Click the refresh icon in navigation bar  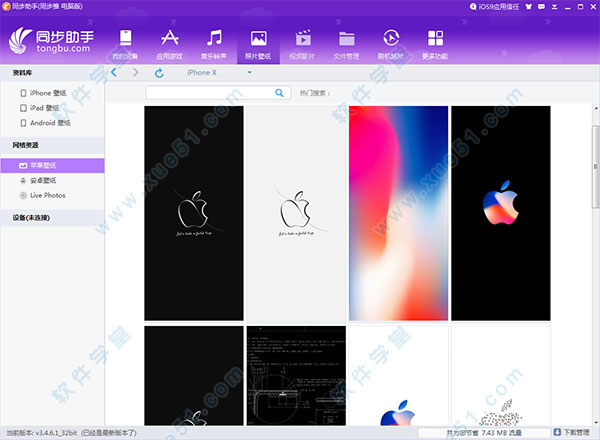click(159, 73)
